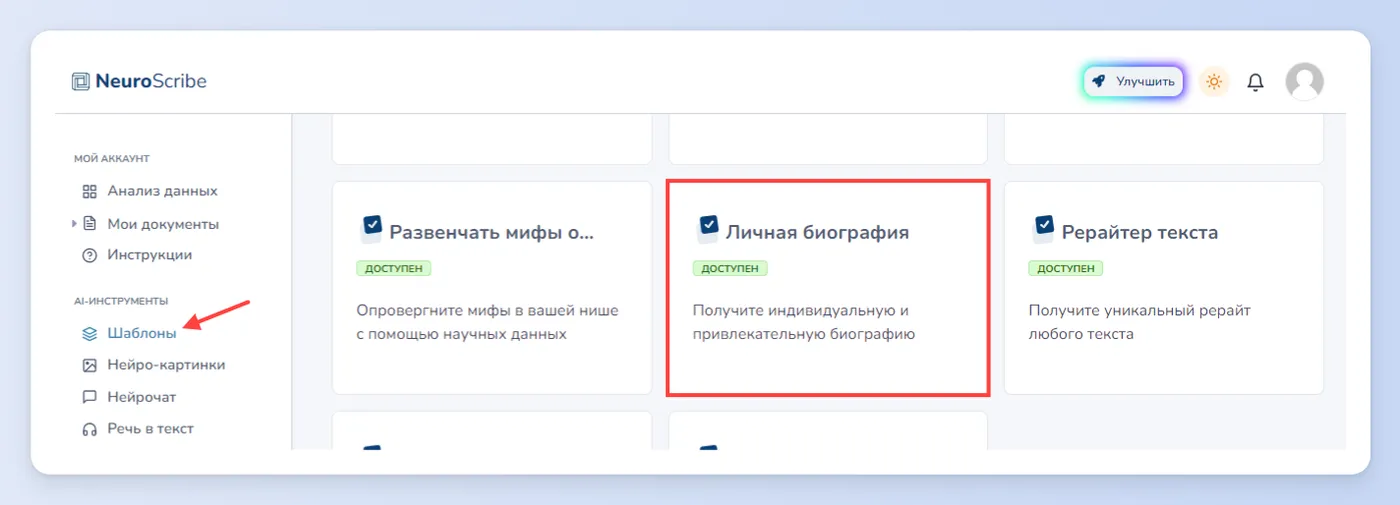Open Нейро-картинки tool
The image size is (1400, 505).
point(166,365)
